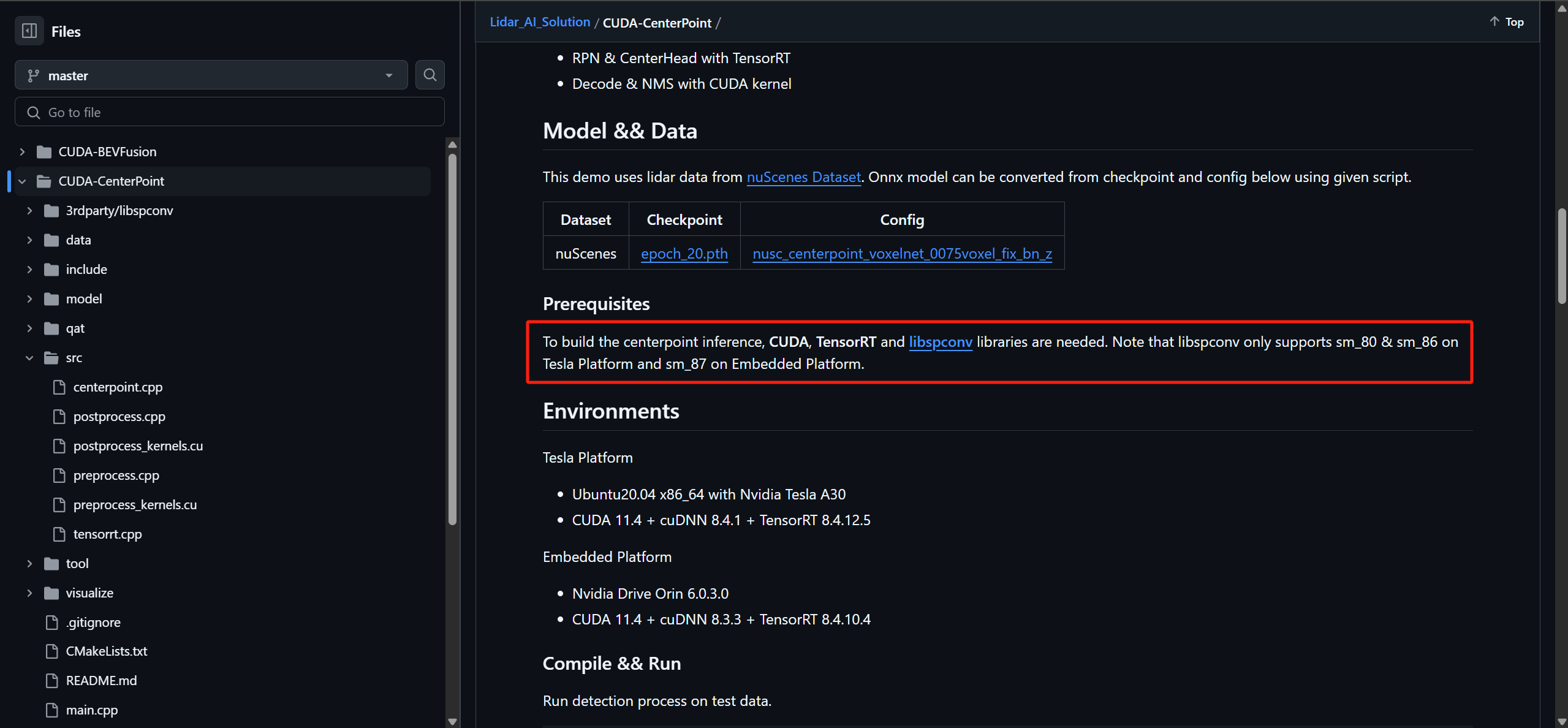
Task: Click the epoch_20.pth checkpoint link
Action: 684,254
